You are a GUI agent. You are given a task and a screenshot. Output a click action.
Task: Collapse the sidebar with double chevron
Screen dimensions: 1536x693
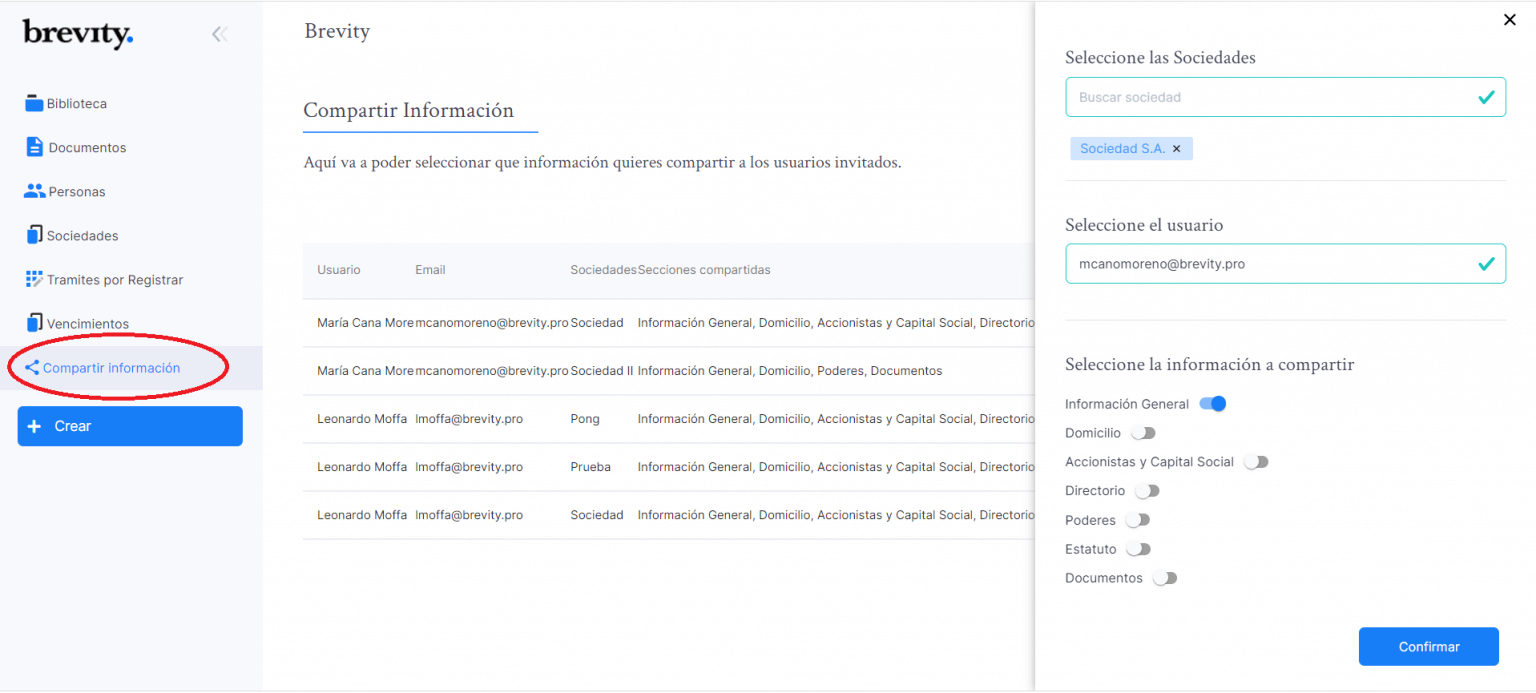[219, 34]
